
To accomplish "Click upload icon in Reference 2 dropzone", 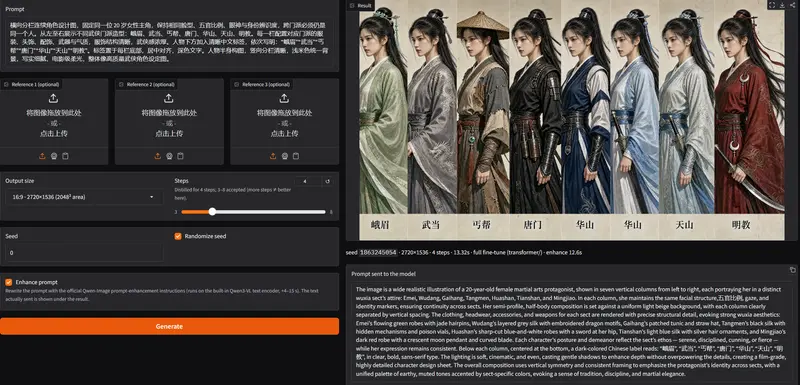I will [x=169, y=98].
